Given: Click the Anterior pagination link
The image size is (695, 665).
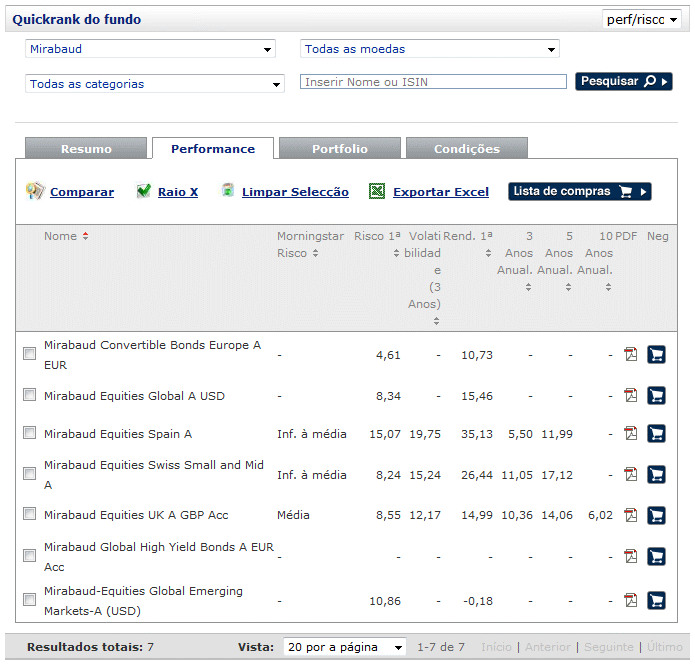Looking at the screenshot, I should 548,647.
